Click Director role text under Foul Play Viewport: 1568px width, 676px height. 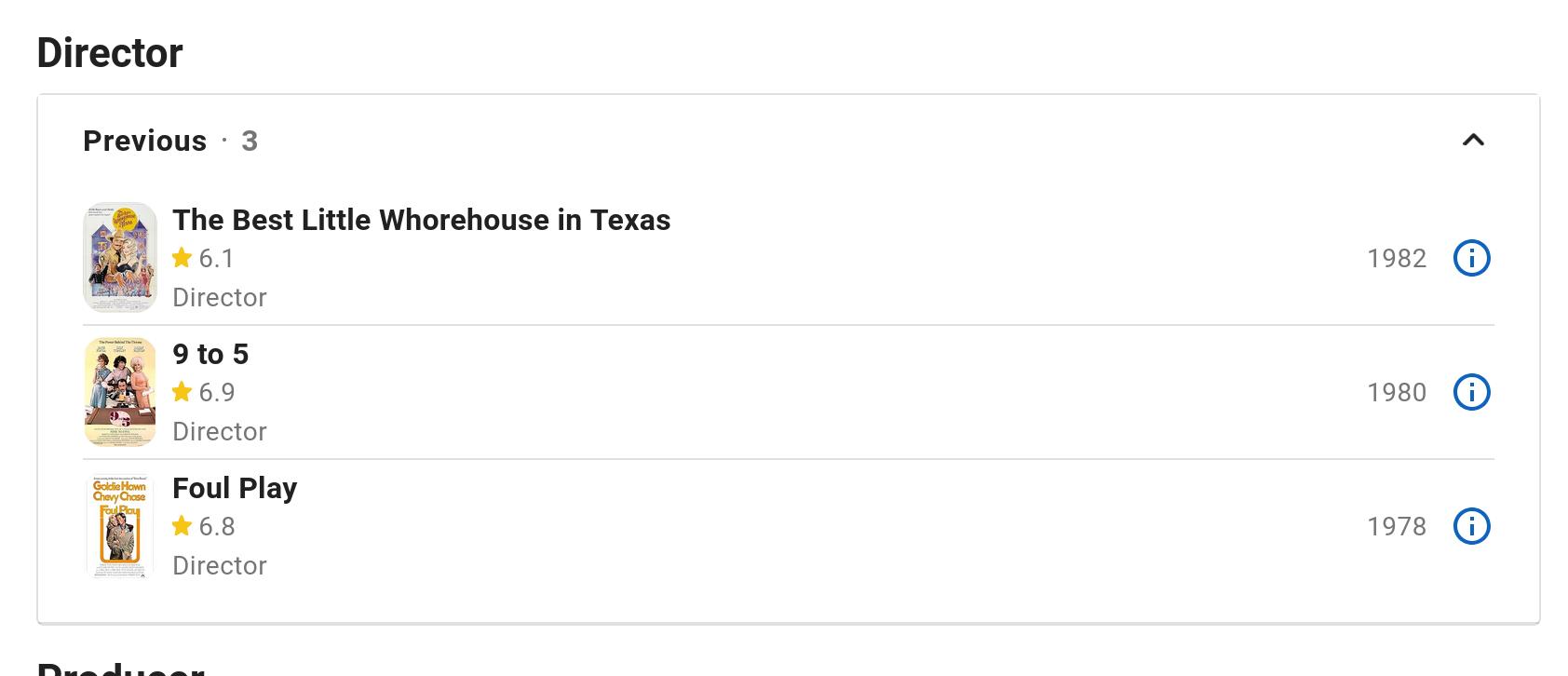[220, 565]
